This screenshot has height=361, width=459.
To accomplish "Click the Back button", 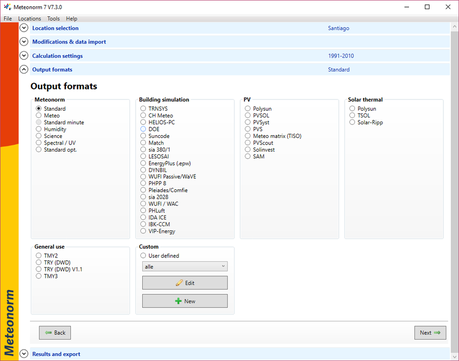I will pyautogui.click(x=55, y=333).
